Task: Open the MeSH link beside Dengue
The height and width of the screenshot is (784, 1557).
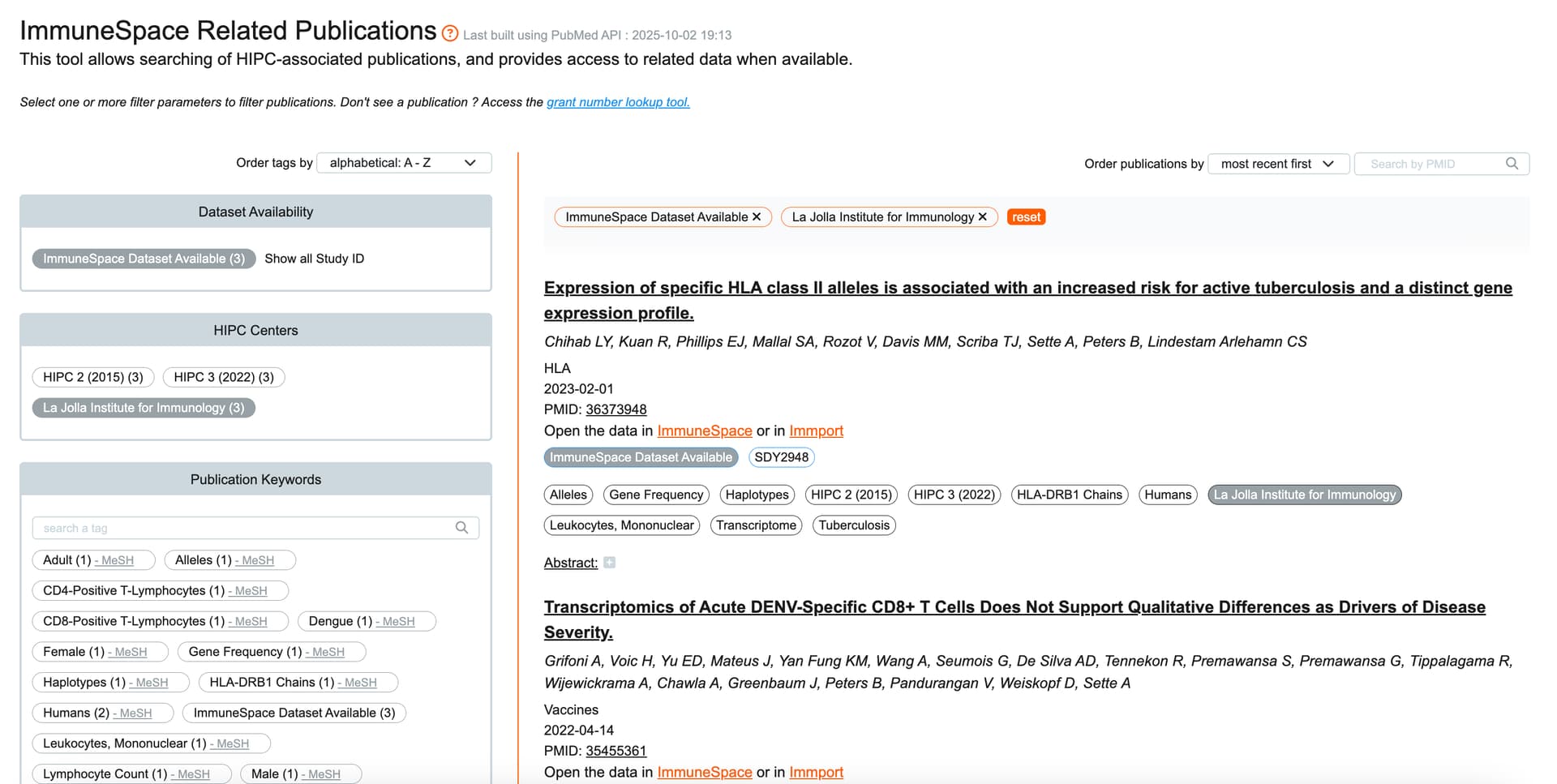Action: (398, 622)
